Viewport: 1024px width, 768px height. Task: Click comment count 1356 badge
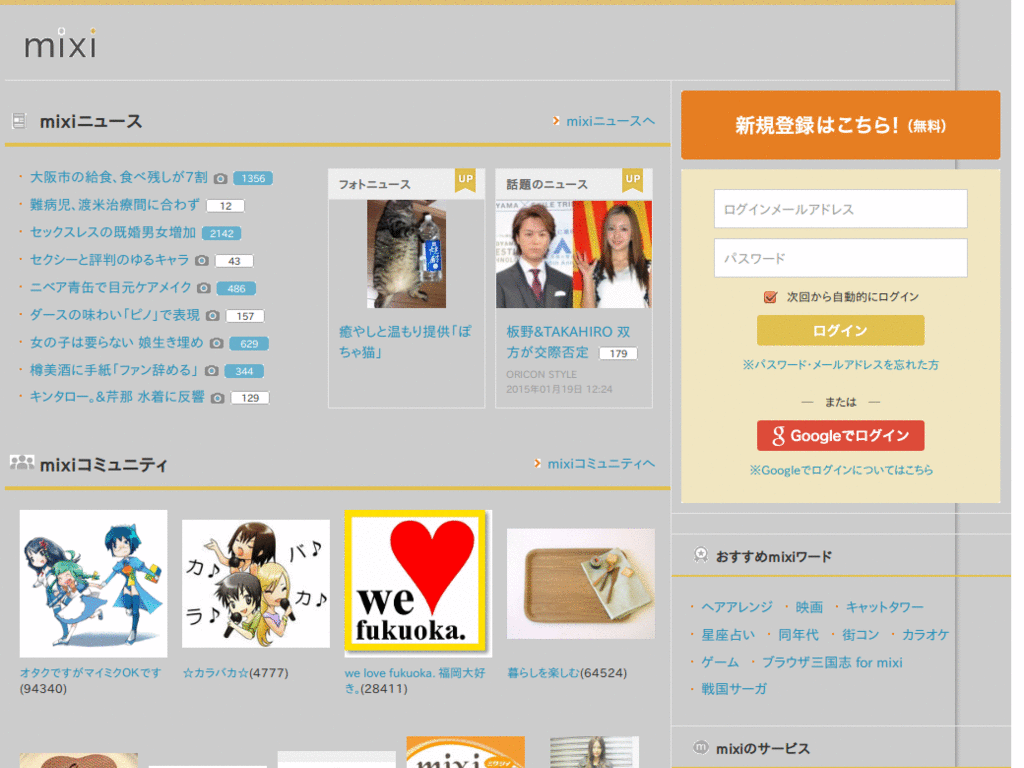tap(253, 178)
